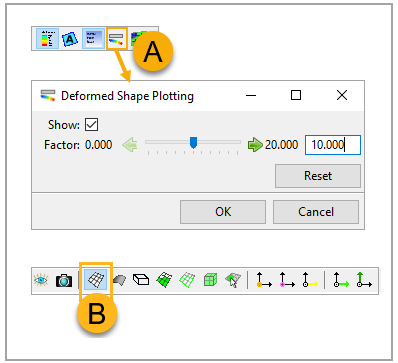Confirm with the OK button
This screenshot has height=363, width=398.
(x=223, y=212)
